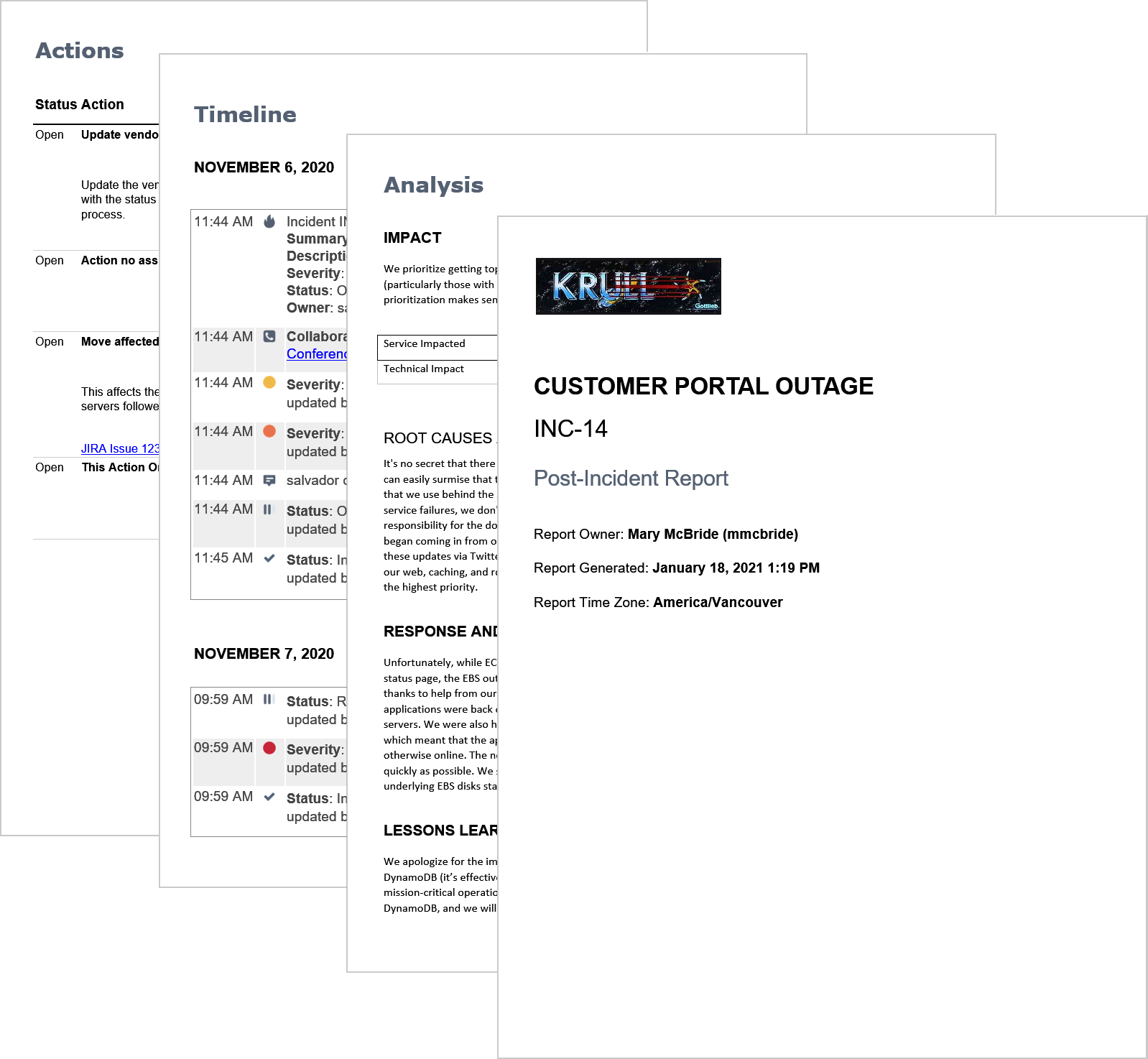Click the KRULL logo image on cover page
This screenshot has width=1148, height=1059.
click(x=629, y=286)
